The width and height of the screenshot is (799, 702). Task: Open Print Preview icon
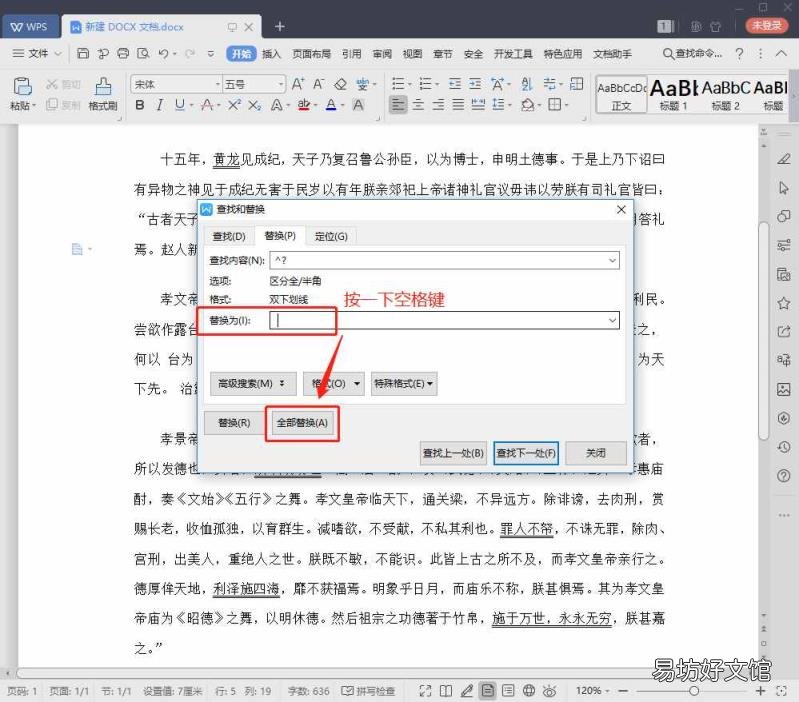(x=143, y=53)
